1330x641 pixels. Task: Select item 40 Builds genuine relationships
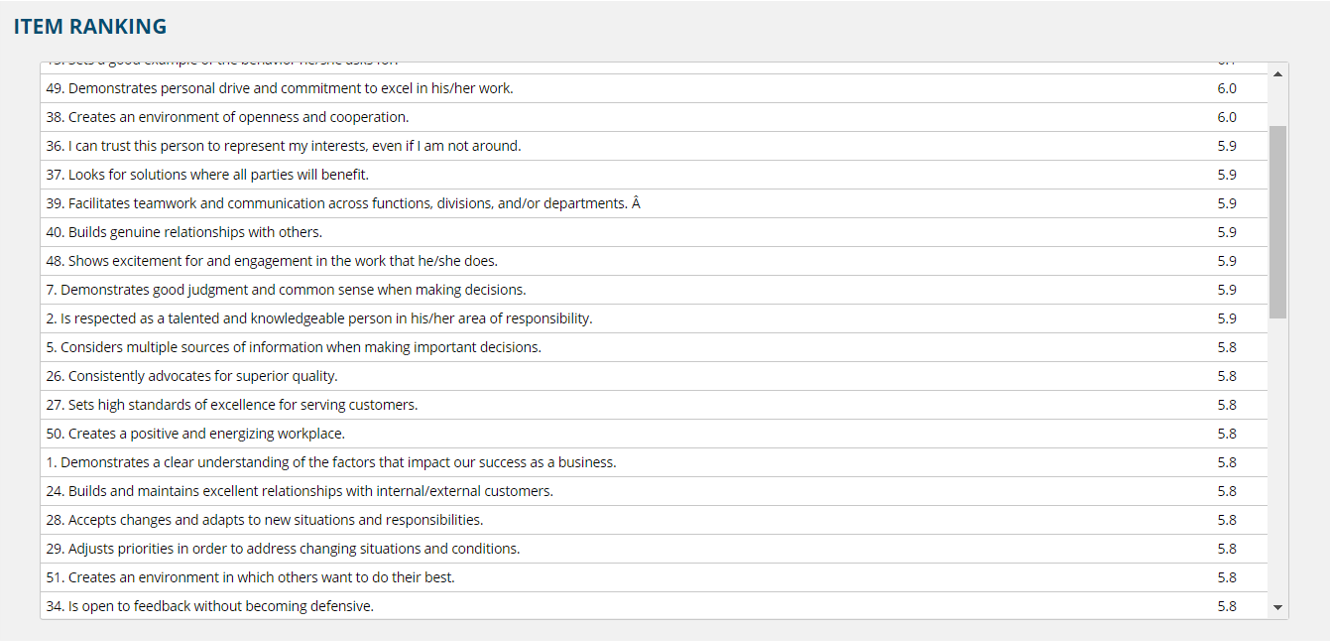point(654,232)
